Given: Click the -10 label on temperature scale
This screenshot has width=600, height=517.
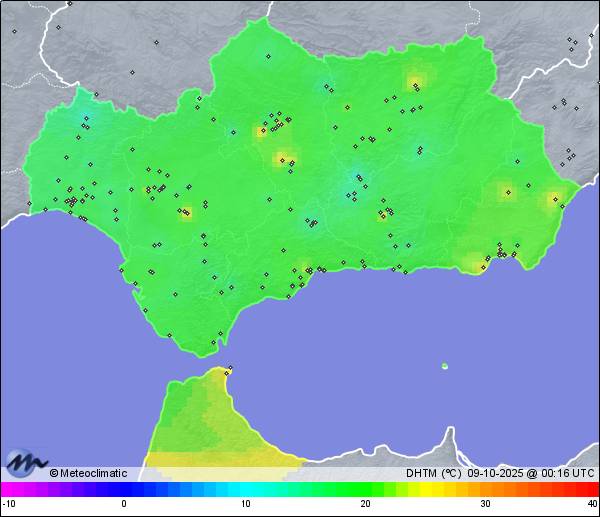Looking at the screenshot, I should [x=9, y=504].
